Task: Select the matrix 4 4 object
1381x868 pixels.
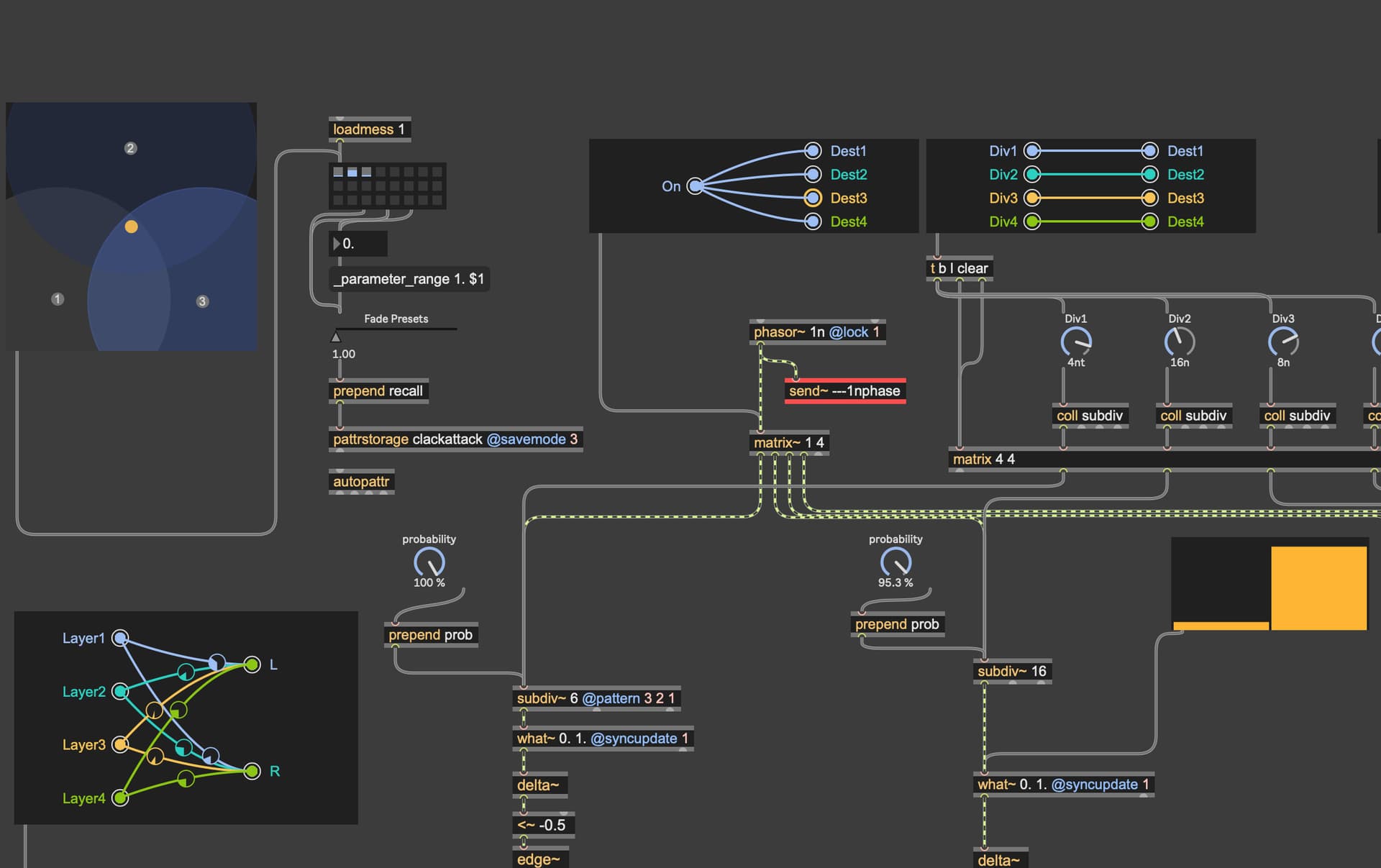Action: [x=1164, y=460]
